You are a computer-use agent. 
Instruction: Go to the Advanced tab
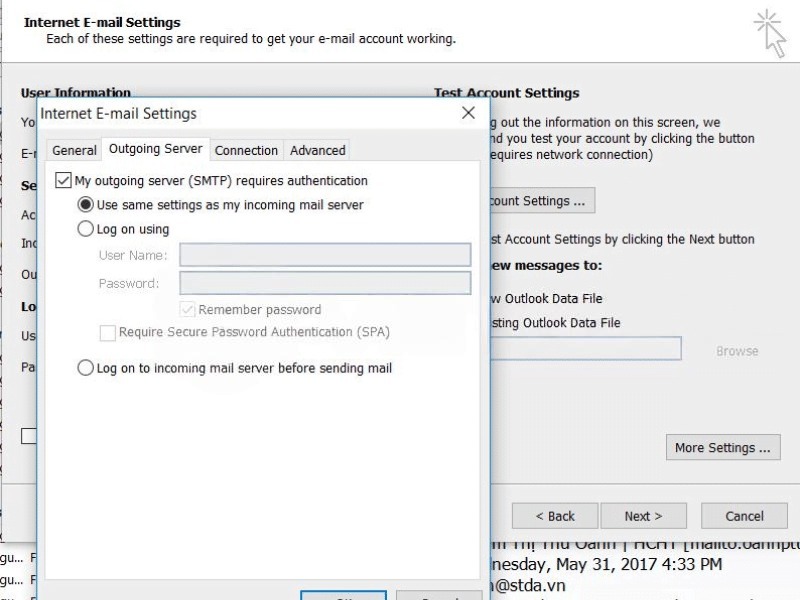pyautogui.click(x=317, y=150)
